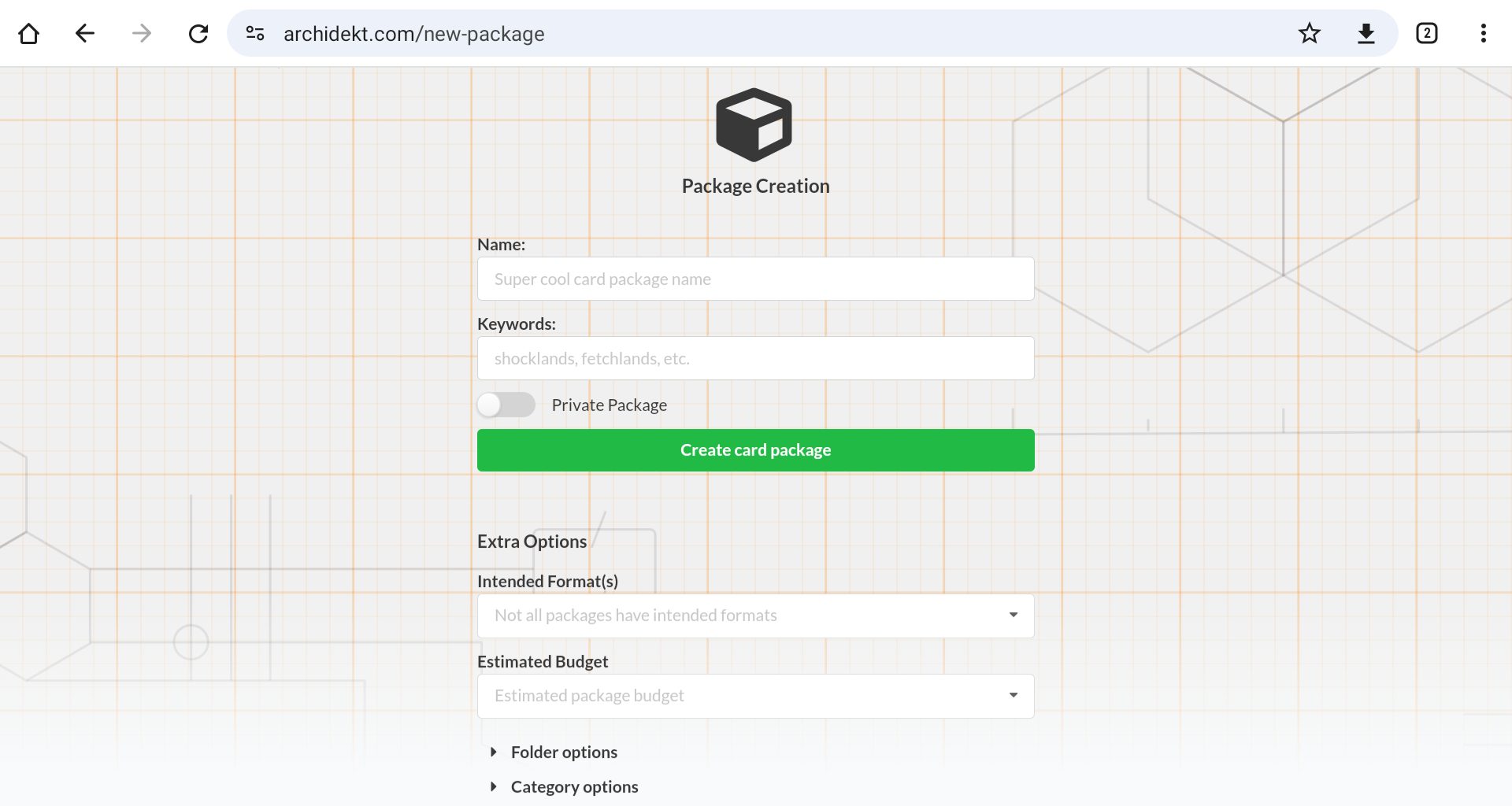1512x806 pixels.
Task: Enable the Private Package toggle
Action: click(506, 405)
